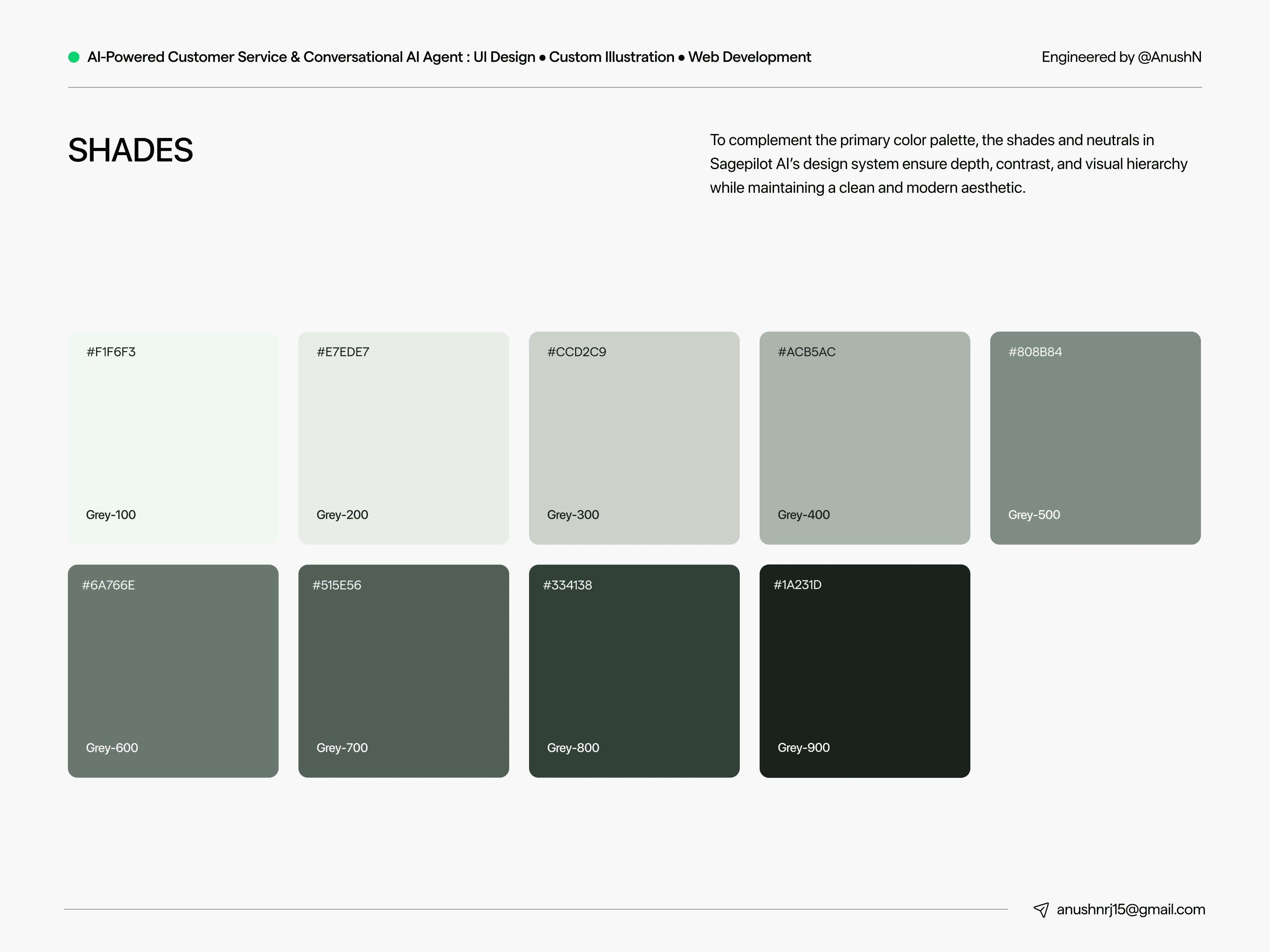Click the Grey-400 name label

coord(804,515)
